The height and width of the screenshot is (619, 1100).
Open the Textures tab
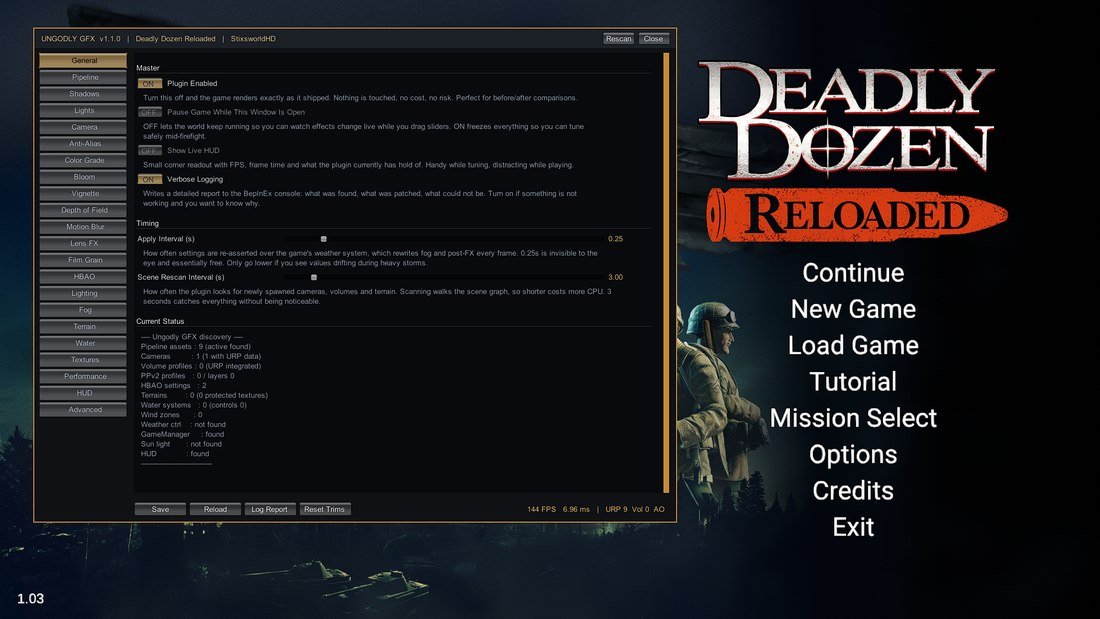[83, 360]
